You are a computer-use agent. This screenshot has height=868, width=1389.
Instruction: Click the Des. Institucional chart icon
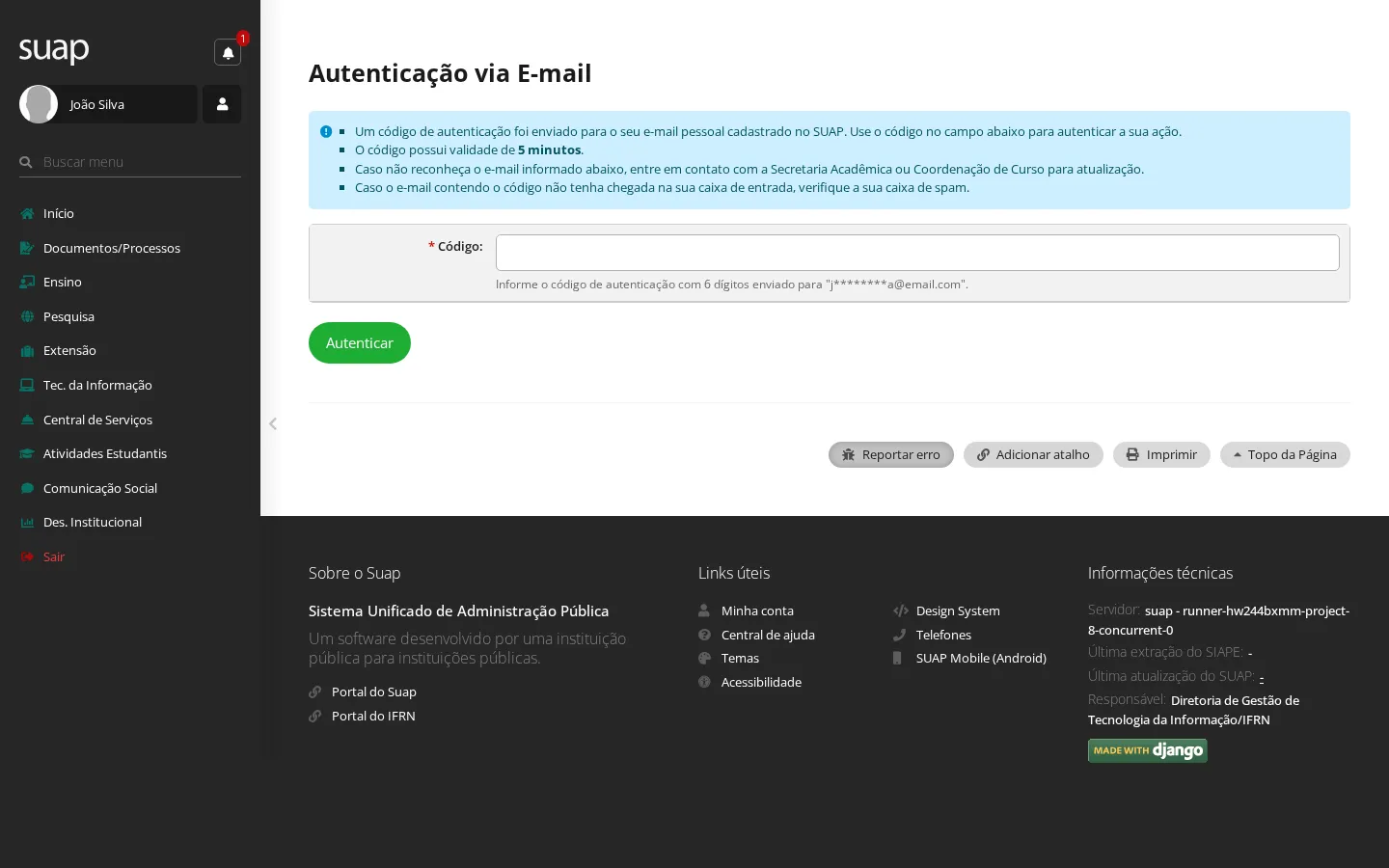27,523
